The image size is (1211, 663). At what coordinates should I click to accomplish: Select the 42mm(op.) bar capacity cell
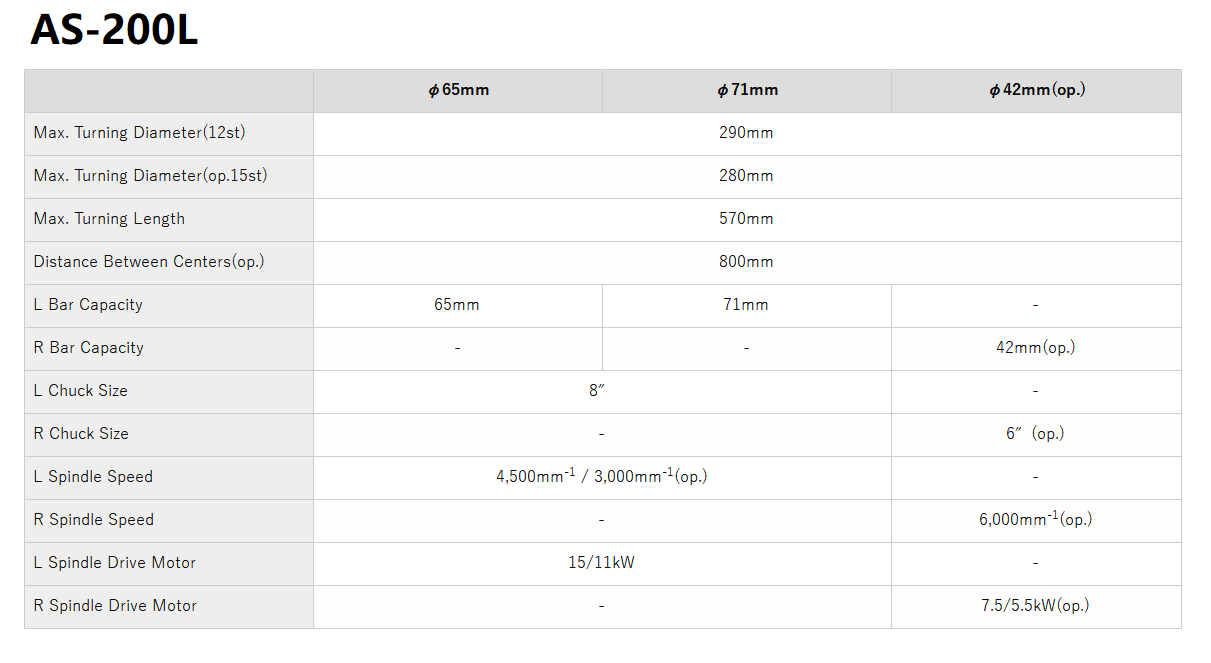pyautogui.click(x=1035, y=348)
